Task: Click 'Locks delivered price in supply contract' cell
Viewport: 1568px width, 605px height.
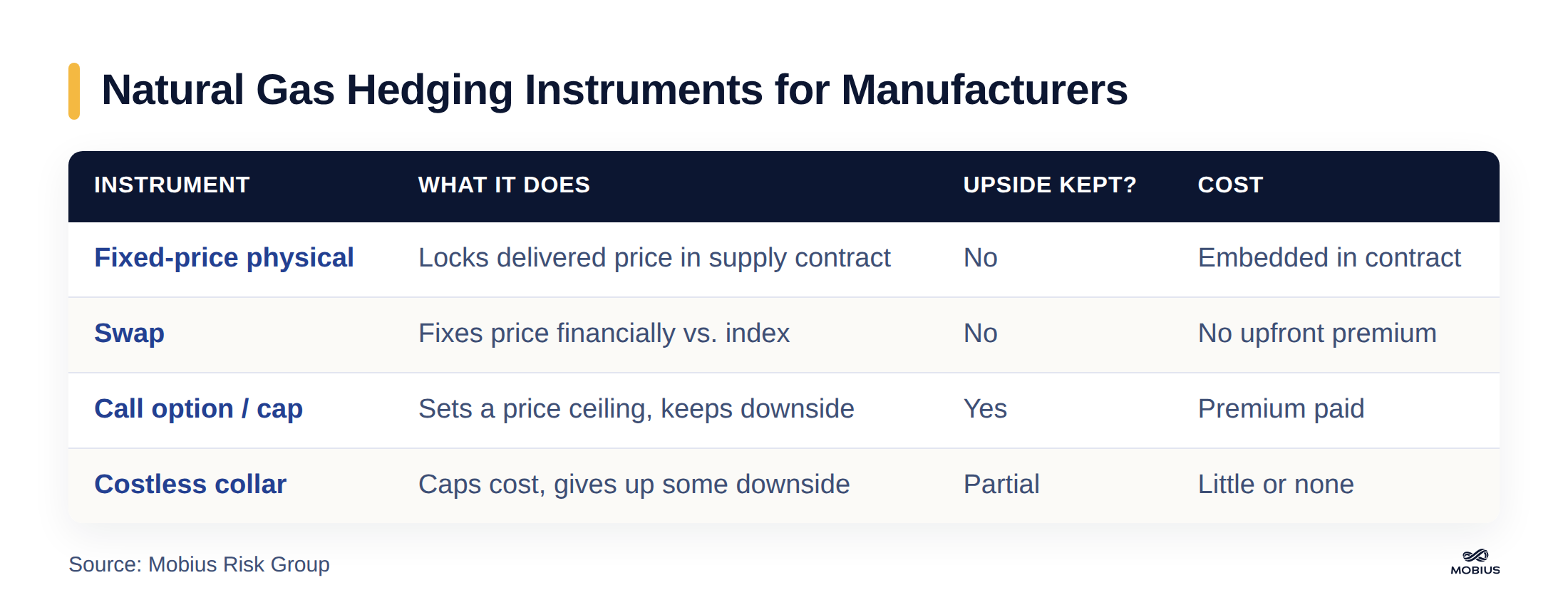Action: click(x=654, y=258)
